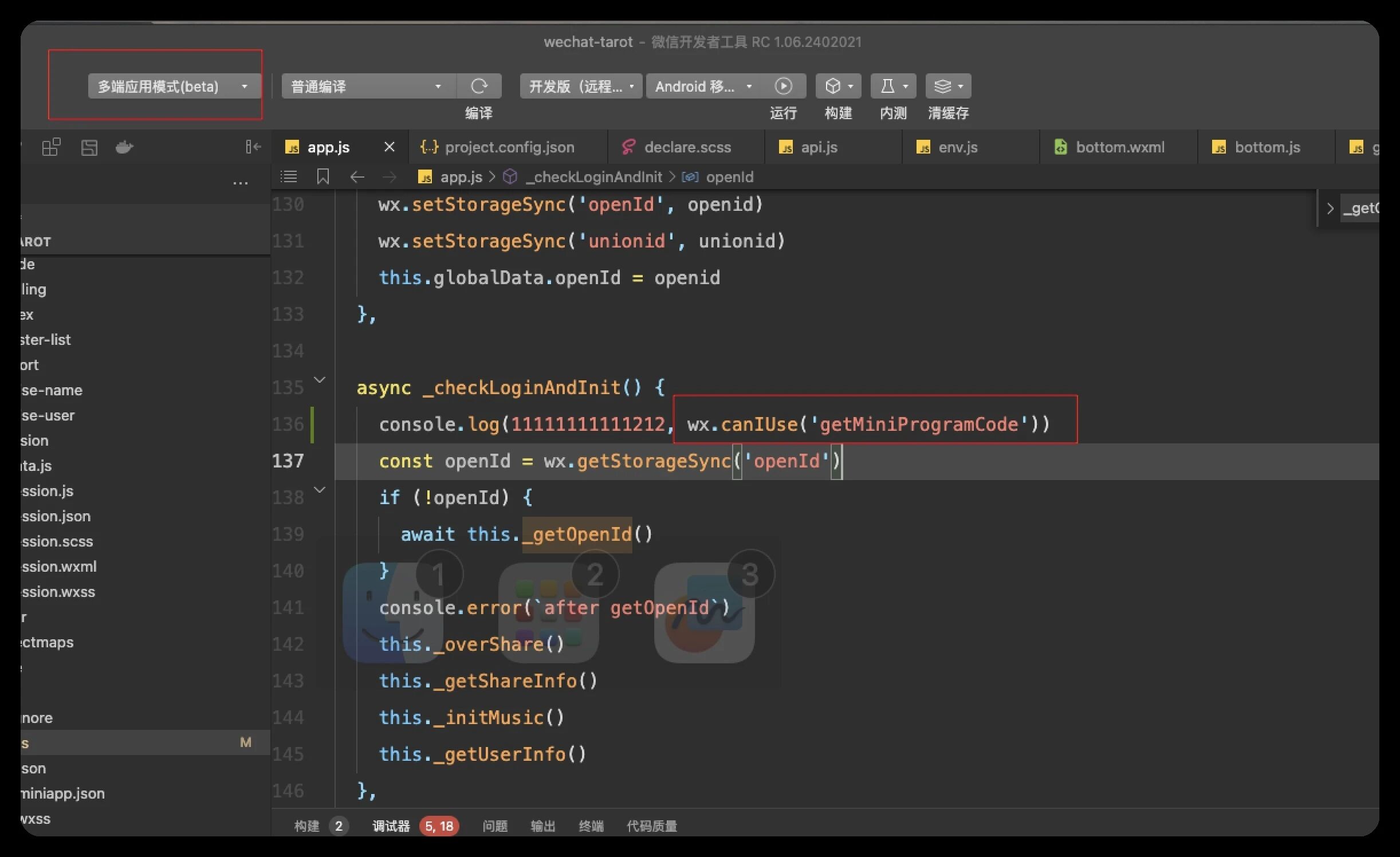Viewport: 1400px width, 857px height.
Task: Click the run play icon
Action: 783,87
